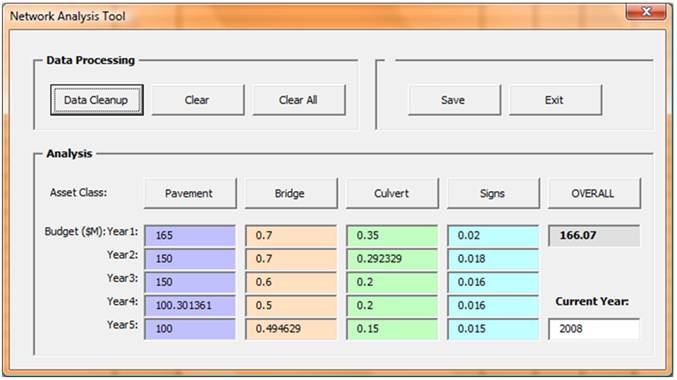This screenshot has width=677, height=380.
Task: Click the Budget ($M): Year1 label
Action: (x=91, y=232)
